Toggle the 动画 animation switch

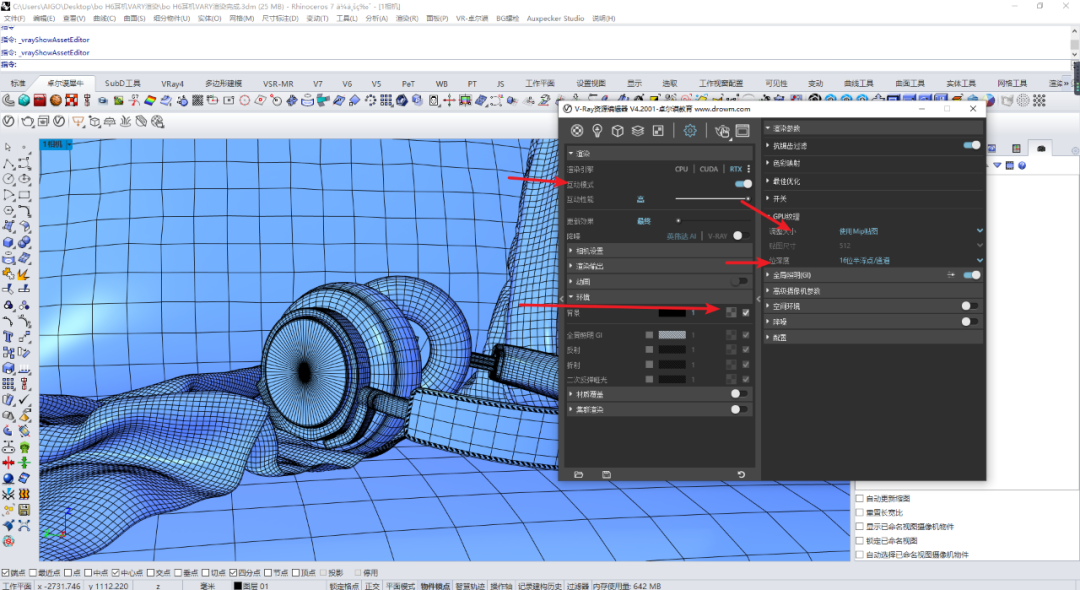click(740, 281)
